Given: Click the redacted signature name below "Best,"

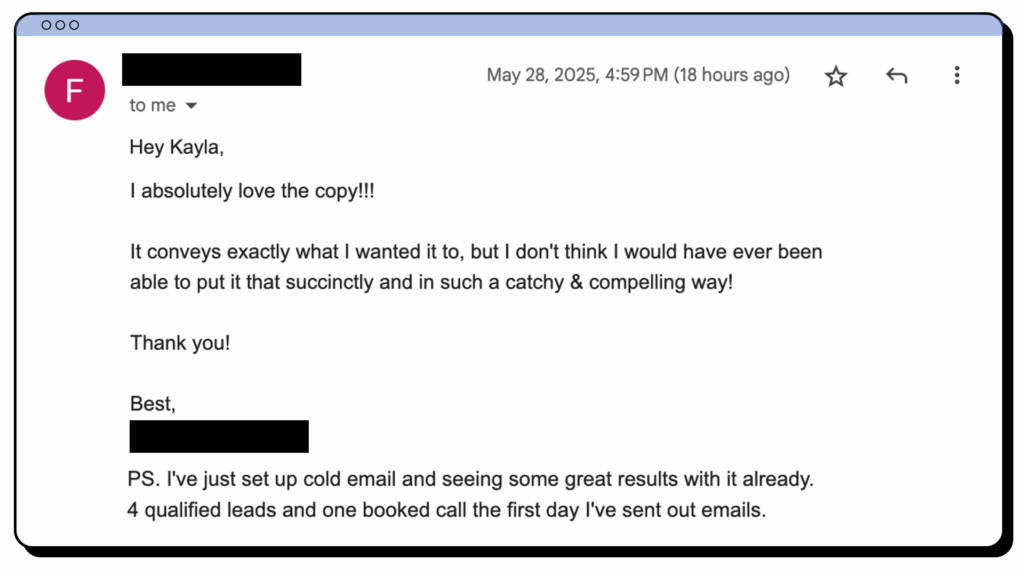Looking at the screenshot, I should tap(219, 437).
